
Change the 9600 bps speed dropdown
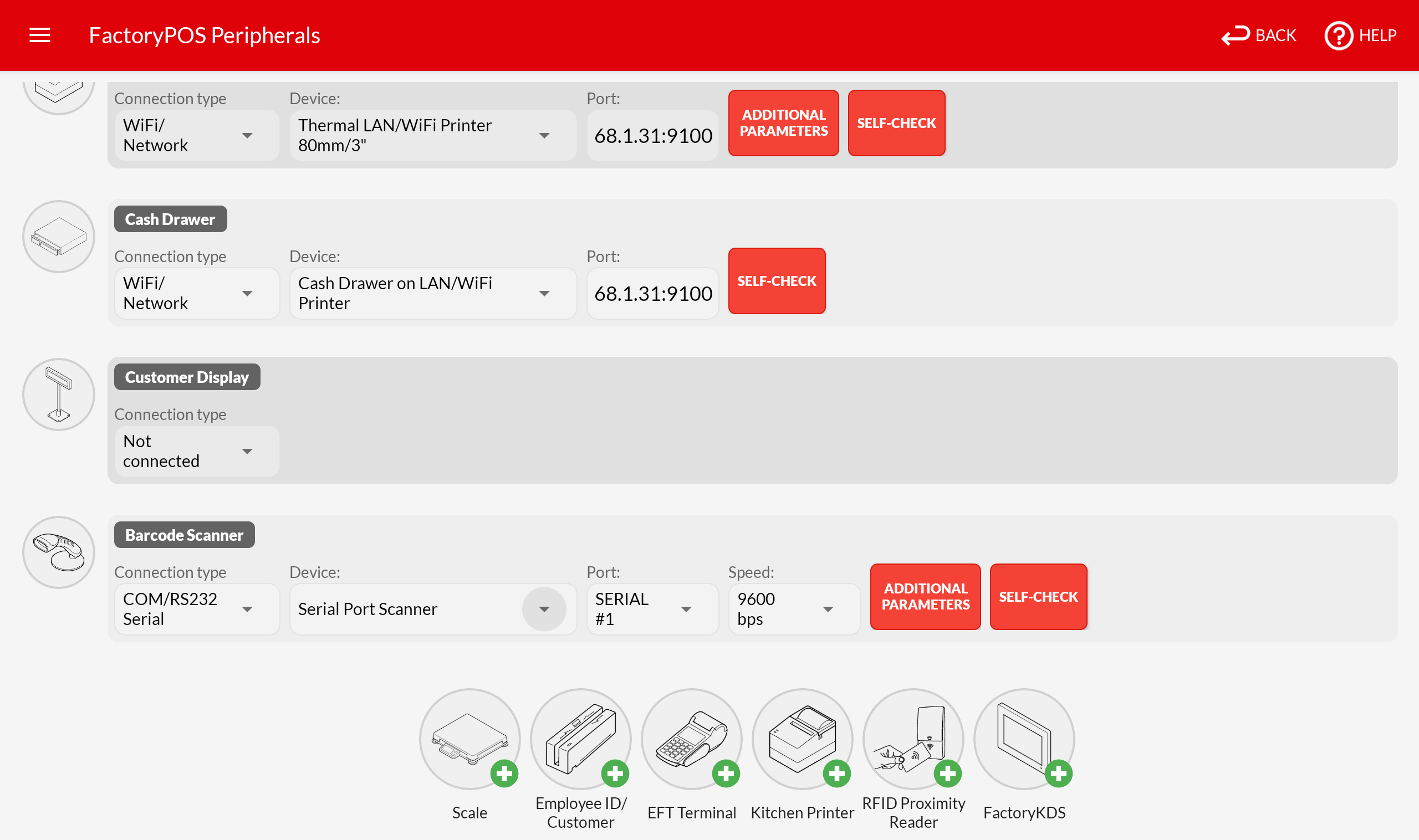[x=794, y=609]
